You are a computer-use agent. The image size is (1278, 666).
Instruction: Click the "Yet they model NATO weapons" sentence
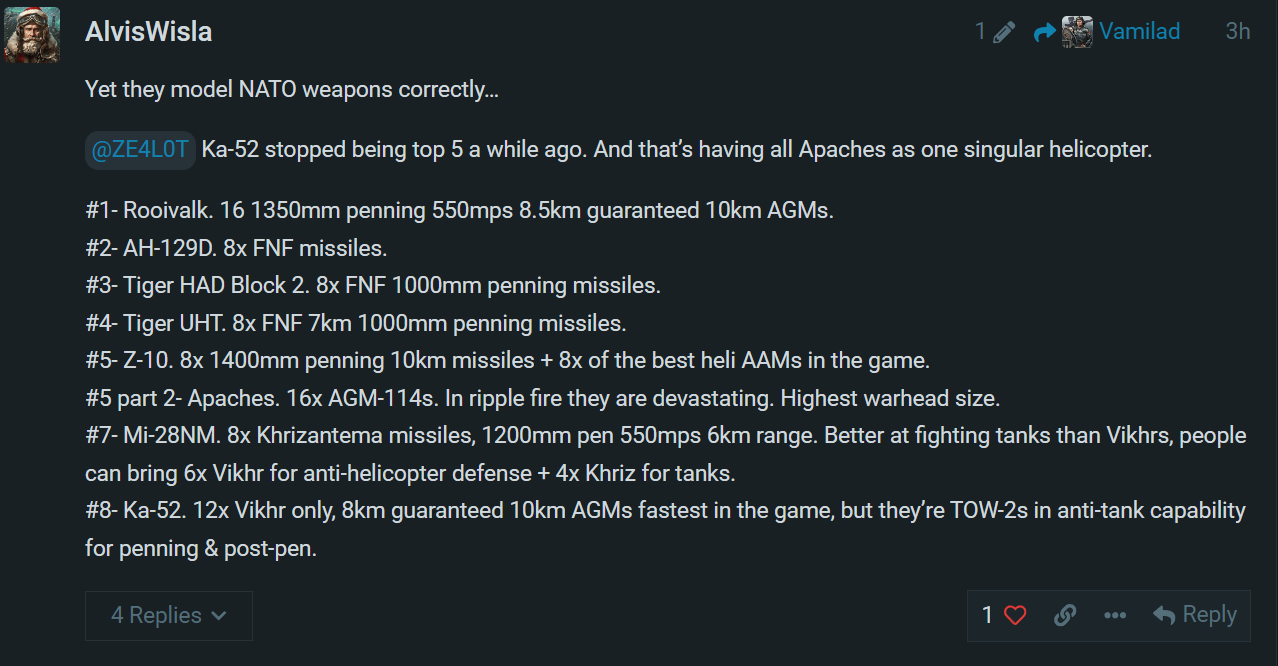pyautogui.click(x=292, y=89)
